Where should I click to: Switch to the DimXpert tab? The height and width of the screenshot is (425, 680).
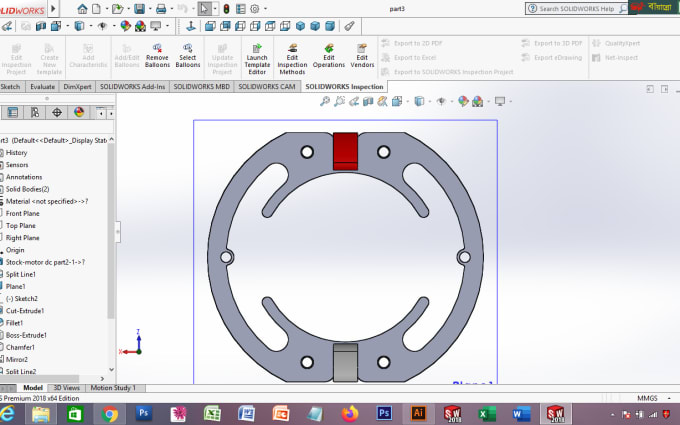coord(77,86)
